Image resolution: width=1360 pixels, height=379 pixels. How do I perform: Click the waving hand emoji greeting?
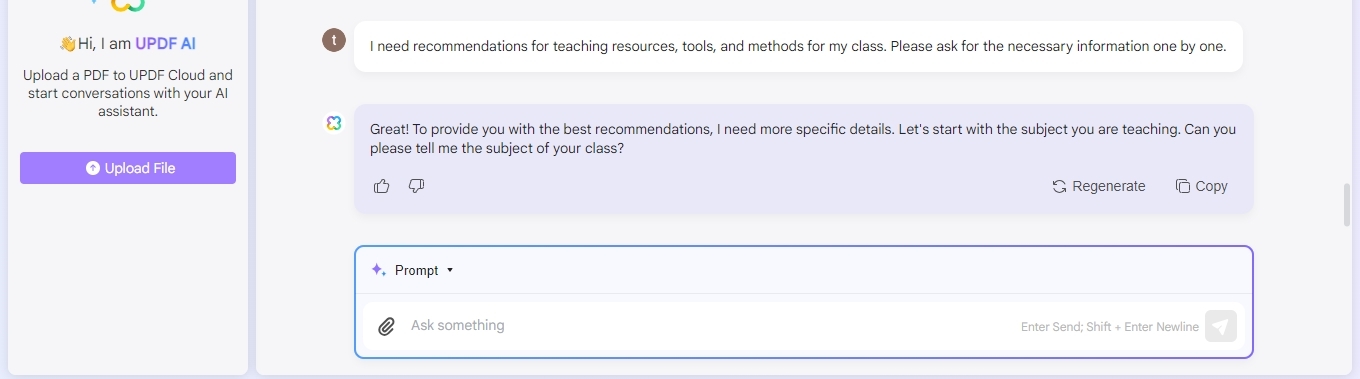tap(67, 43)
